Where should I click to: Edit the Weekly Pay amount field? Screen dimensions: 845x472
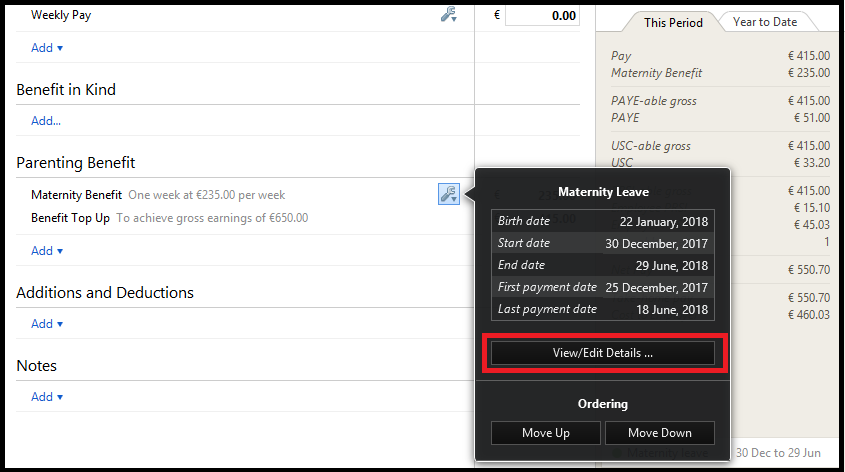(x=542, y=16)
